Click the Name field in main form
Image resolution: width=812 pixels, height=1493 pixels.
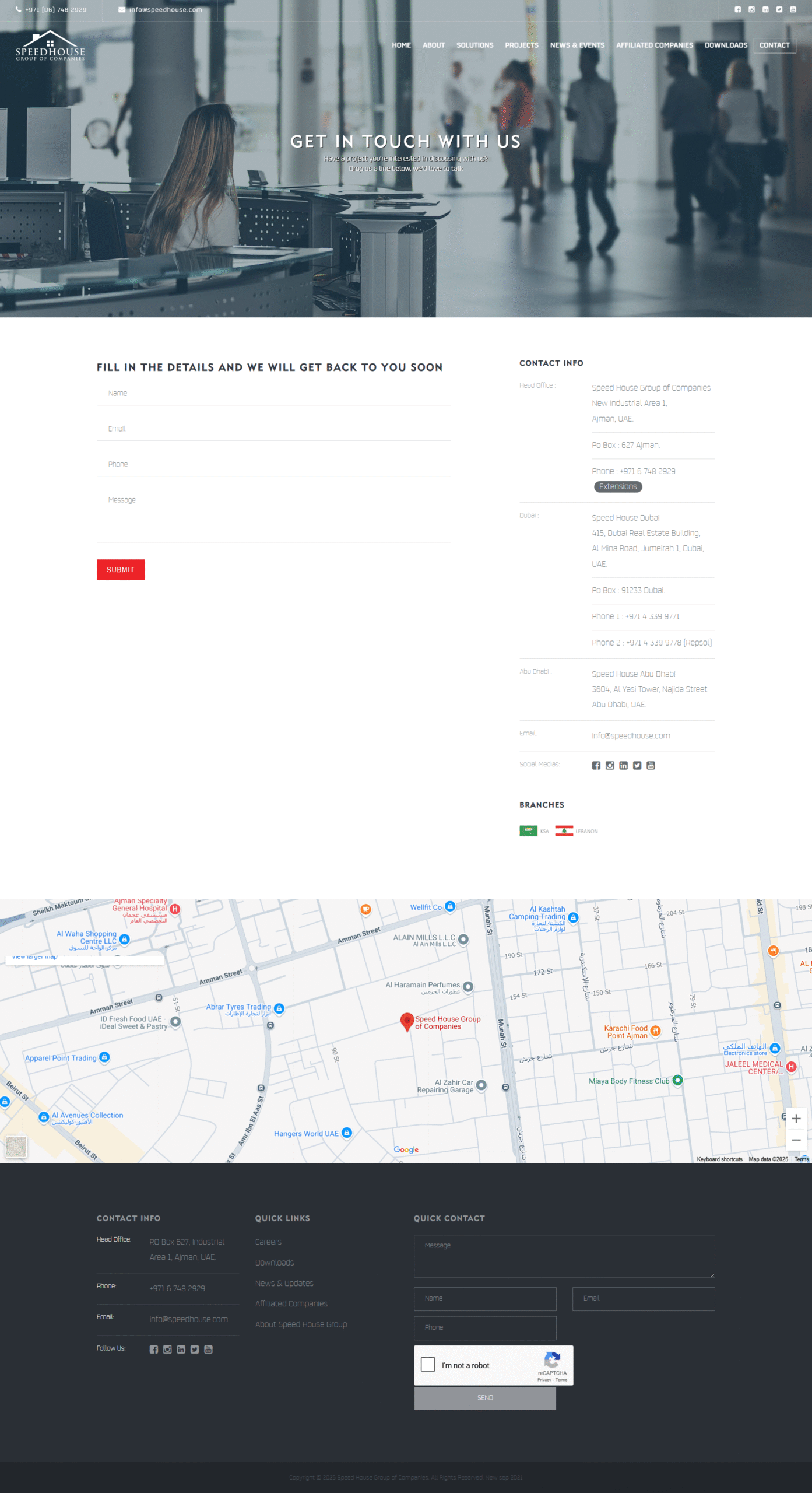point(273,394)
